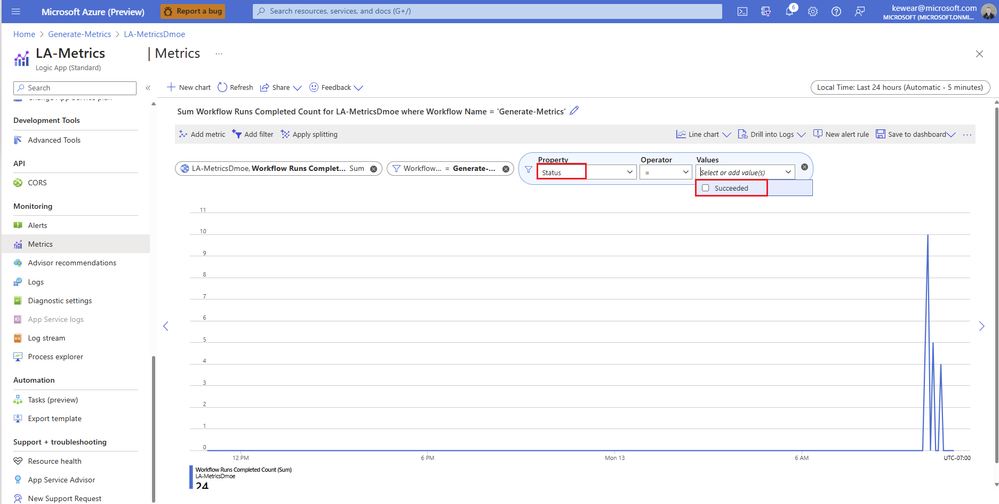Open the Help question mark icon

point(837,11)
